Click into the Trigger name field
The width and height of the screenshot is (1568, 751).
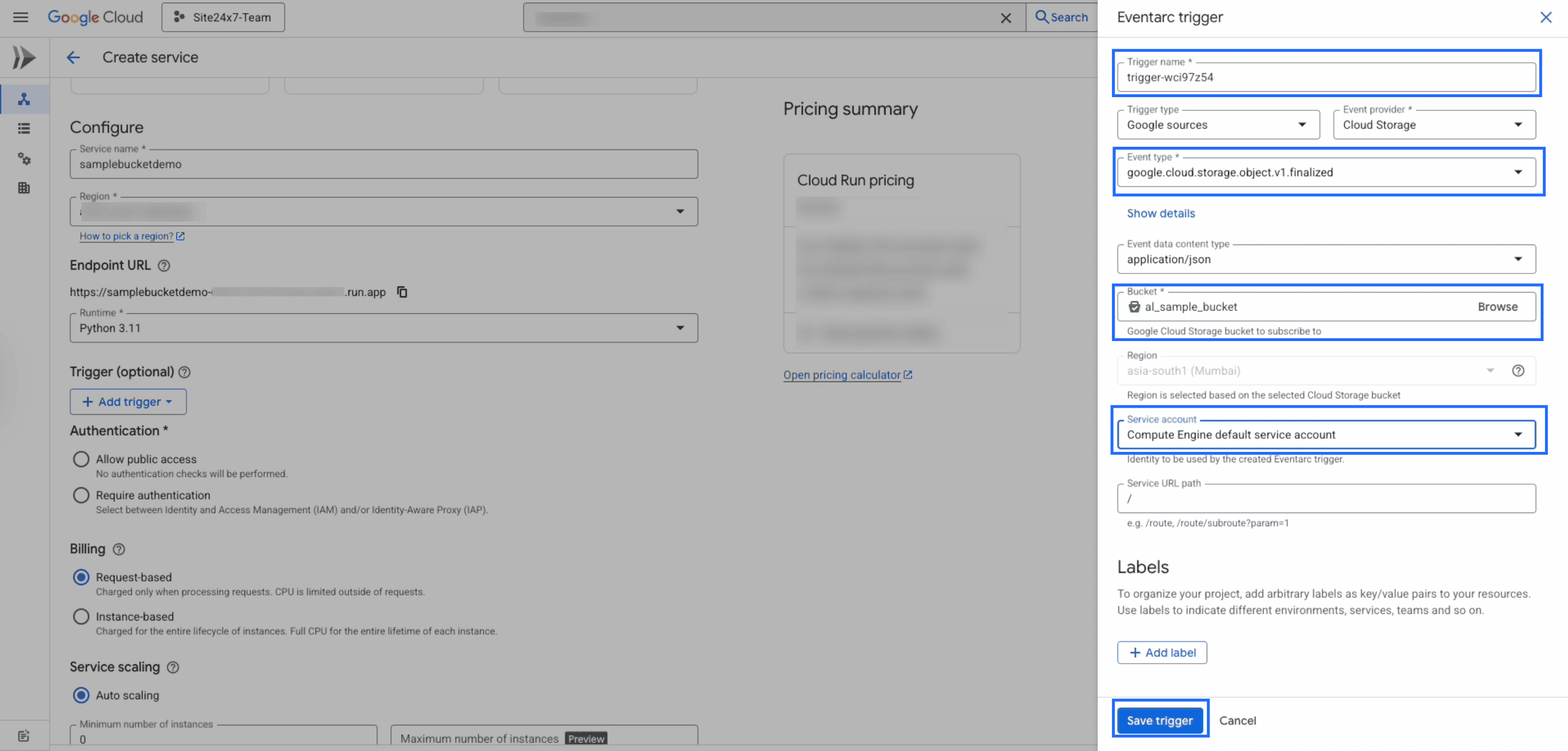pos(1326,78)
